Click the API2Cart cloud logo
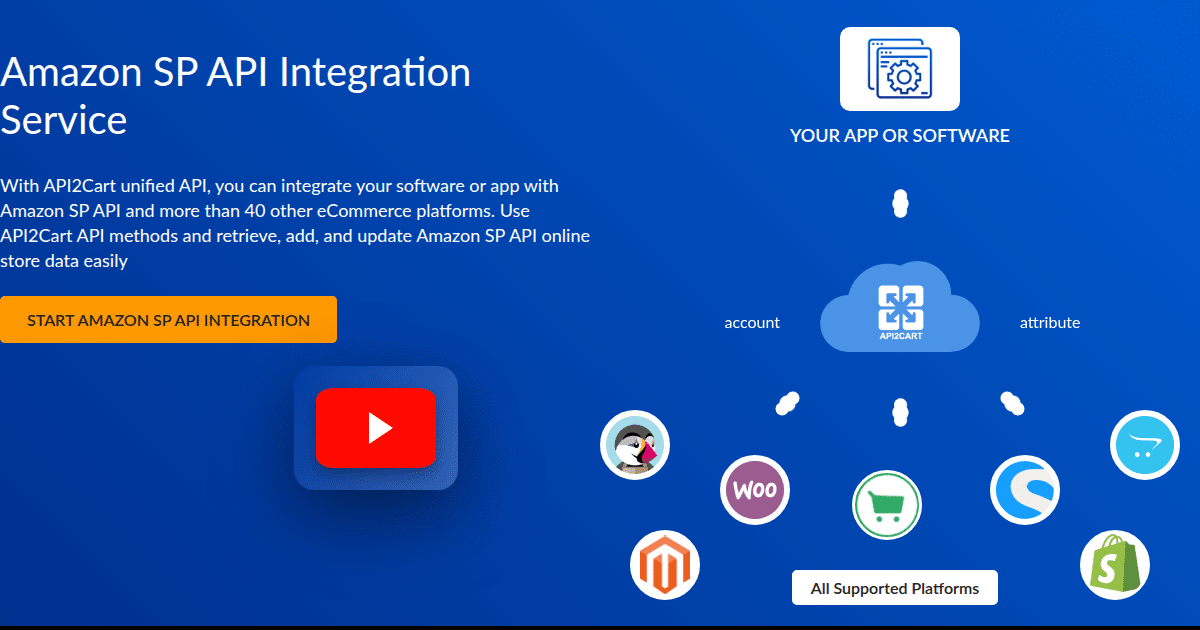1200x630 pixels. pyautogui.click(x=900, y=307)
